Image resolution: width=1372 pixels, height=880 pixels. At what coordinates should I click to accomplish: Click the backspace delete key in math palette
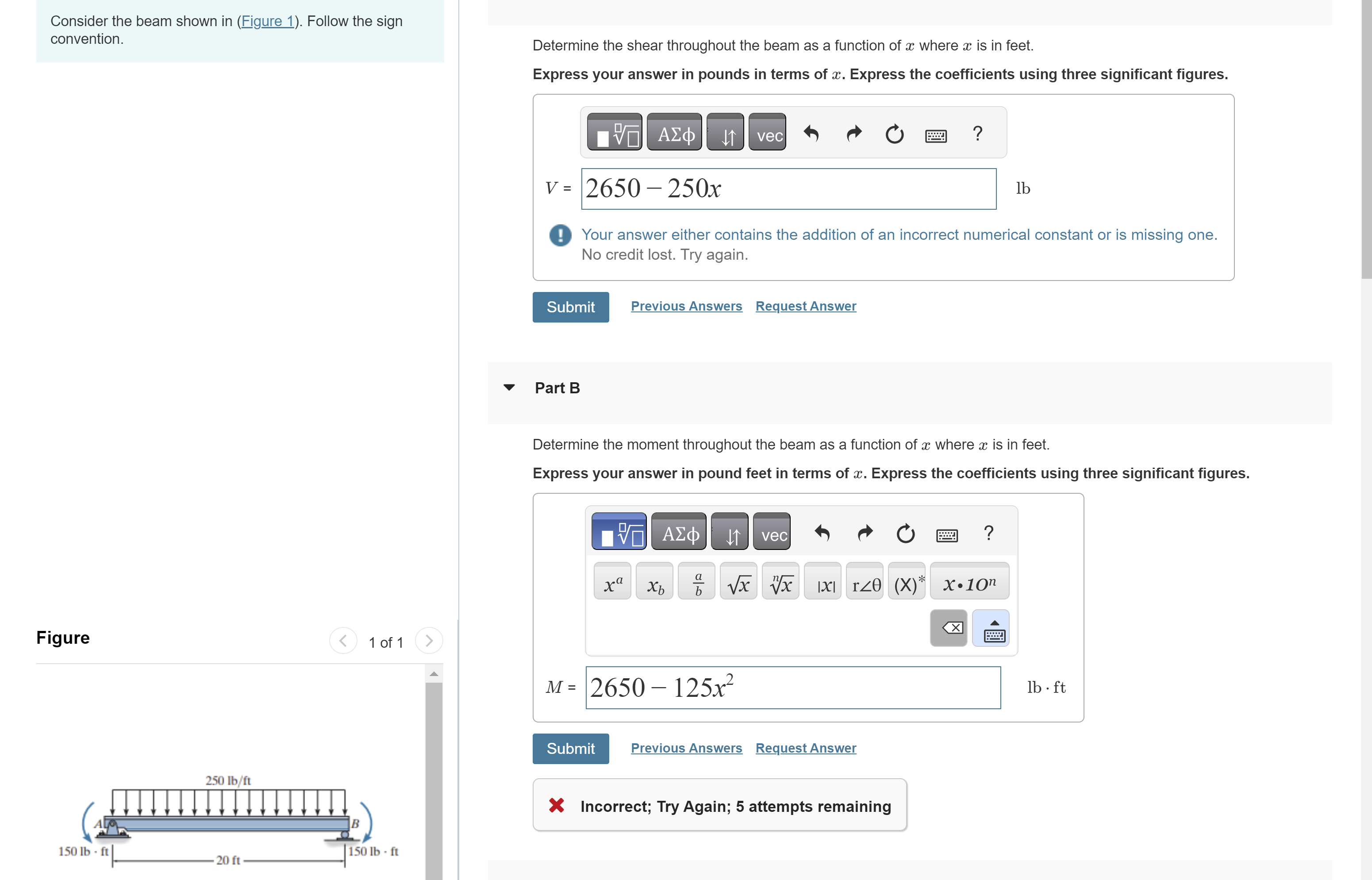[x=949, y=628]
